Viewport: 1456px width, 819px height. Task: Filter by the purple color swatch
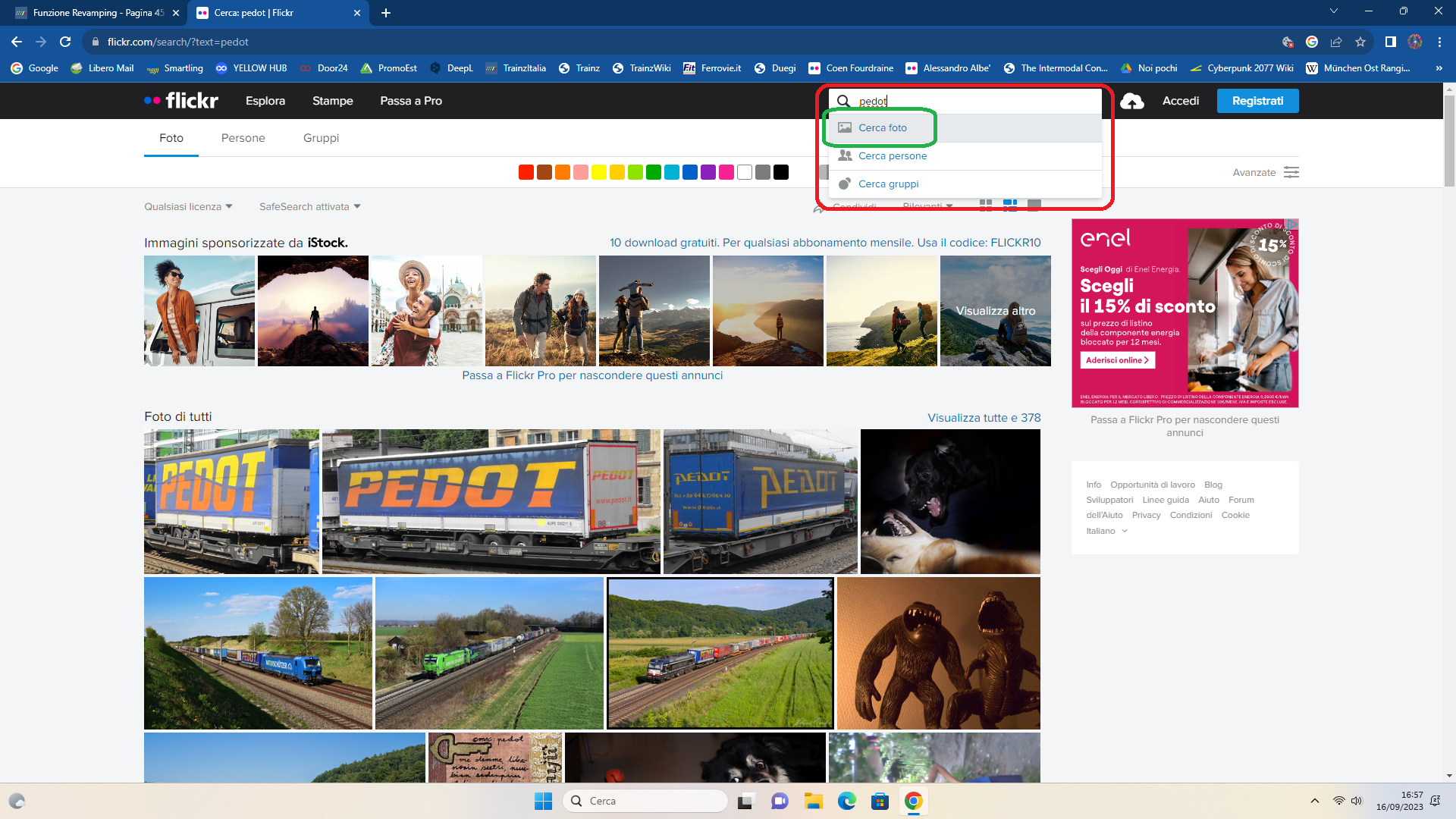(x=708, y=172)
